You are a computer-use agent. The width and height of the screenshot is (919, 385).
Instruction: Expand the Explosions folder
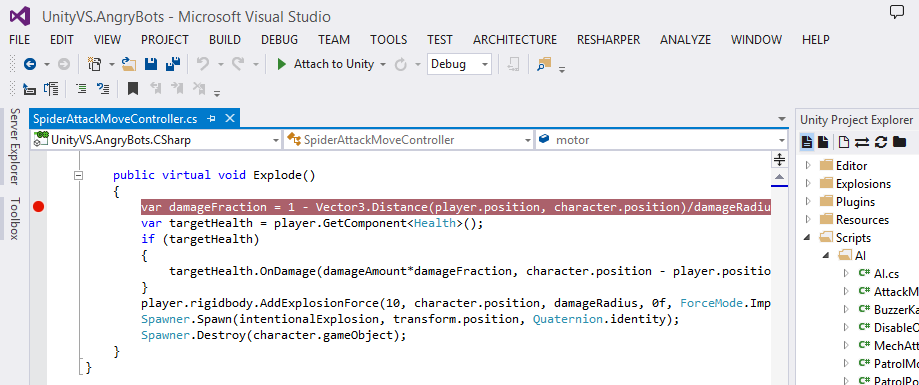coord(809,183)
